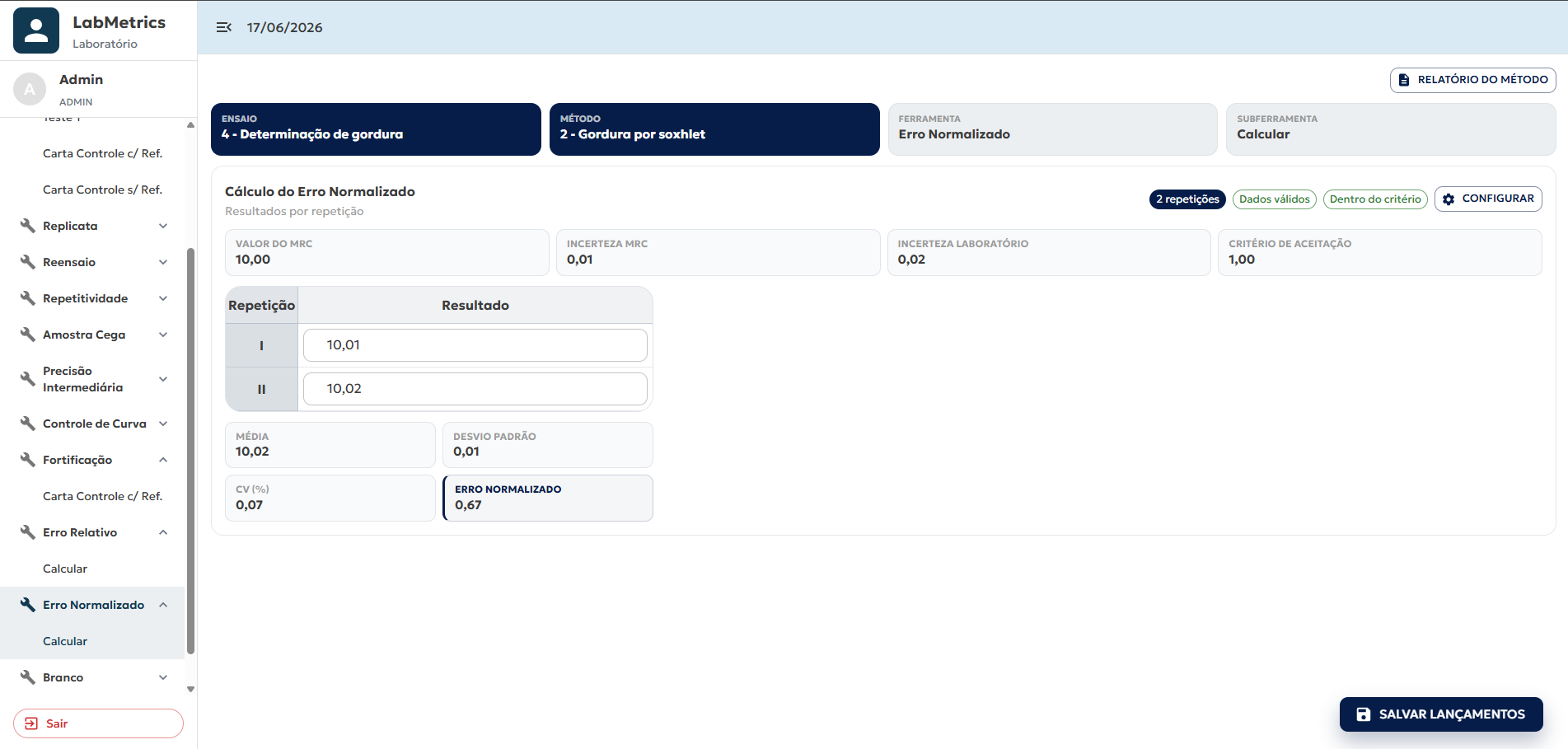Click the Reensaio wrench icon
The height and width of the screenshot is (749, 1568).
click(27, 262)
